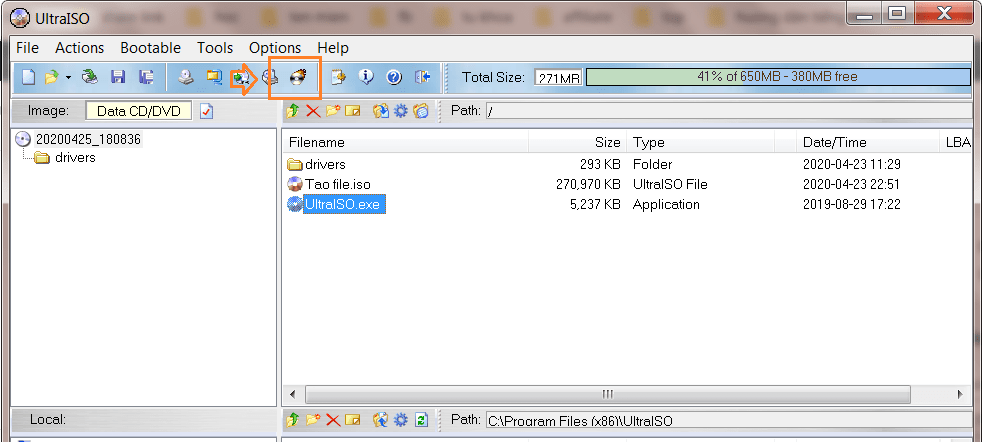Open the Bootable menu
Image resolution: width=982 pixels, height=442 pixels.
click(150, 48)
